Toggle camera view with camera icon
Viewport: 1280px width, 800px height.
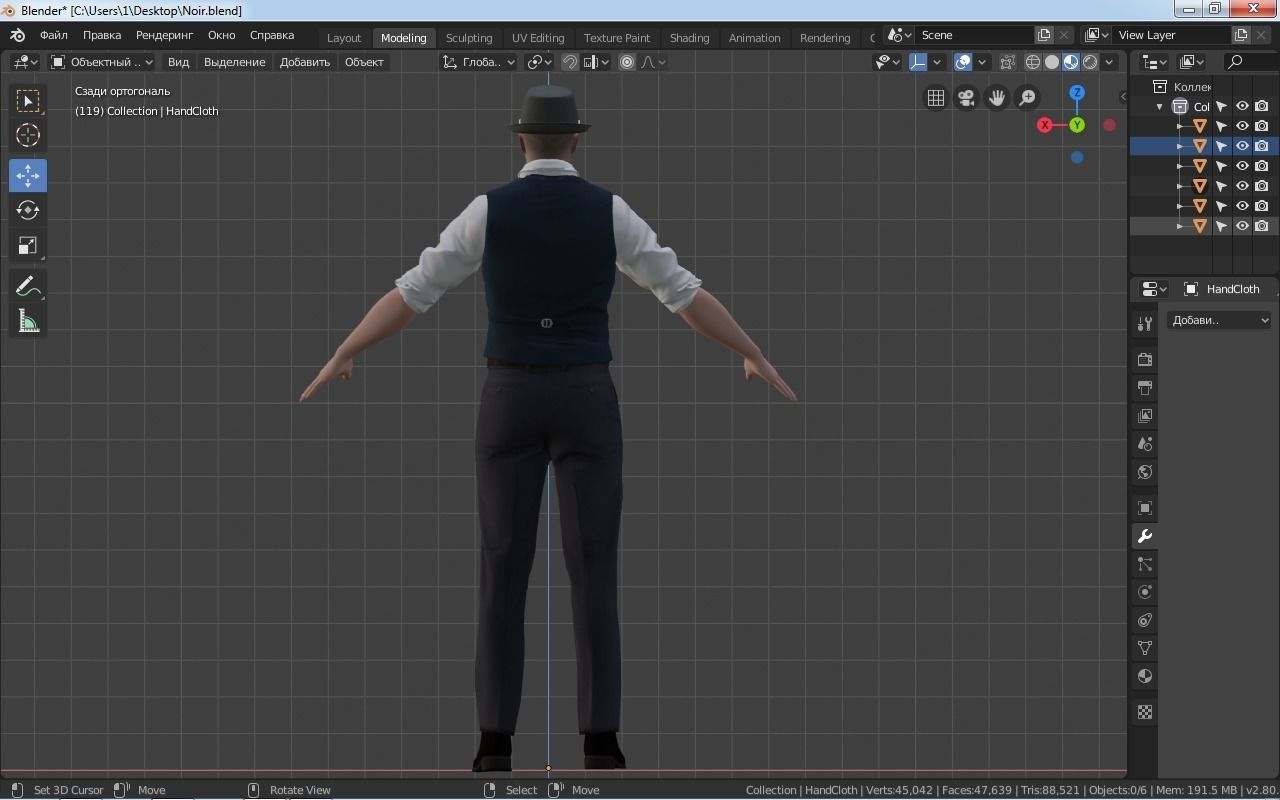966,97
